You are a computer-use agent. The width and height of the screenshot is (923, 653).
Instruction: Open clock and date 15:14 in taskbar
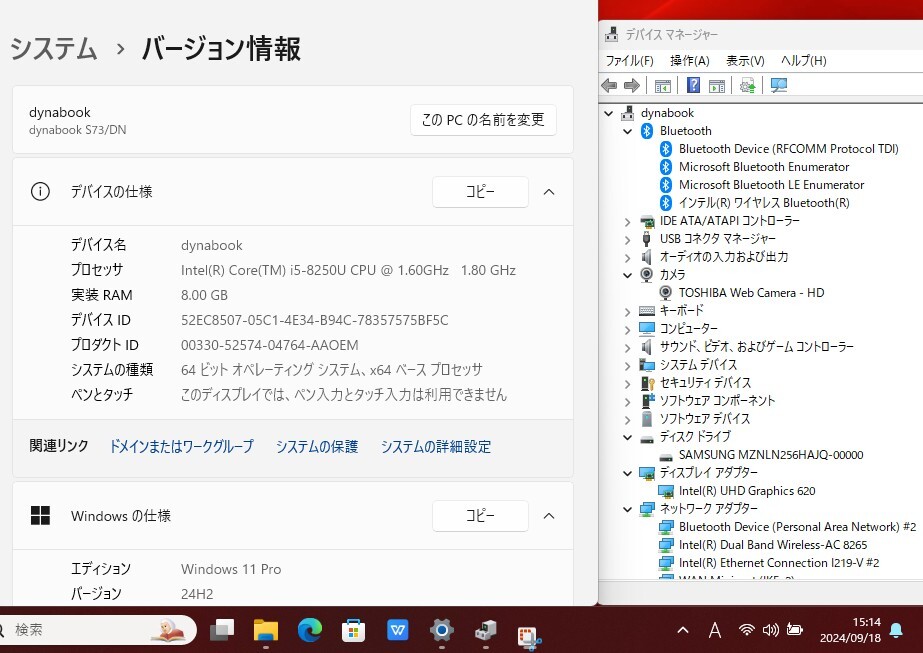pos(851,631)
